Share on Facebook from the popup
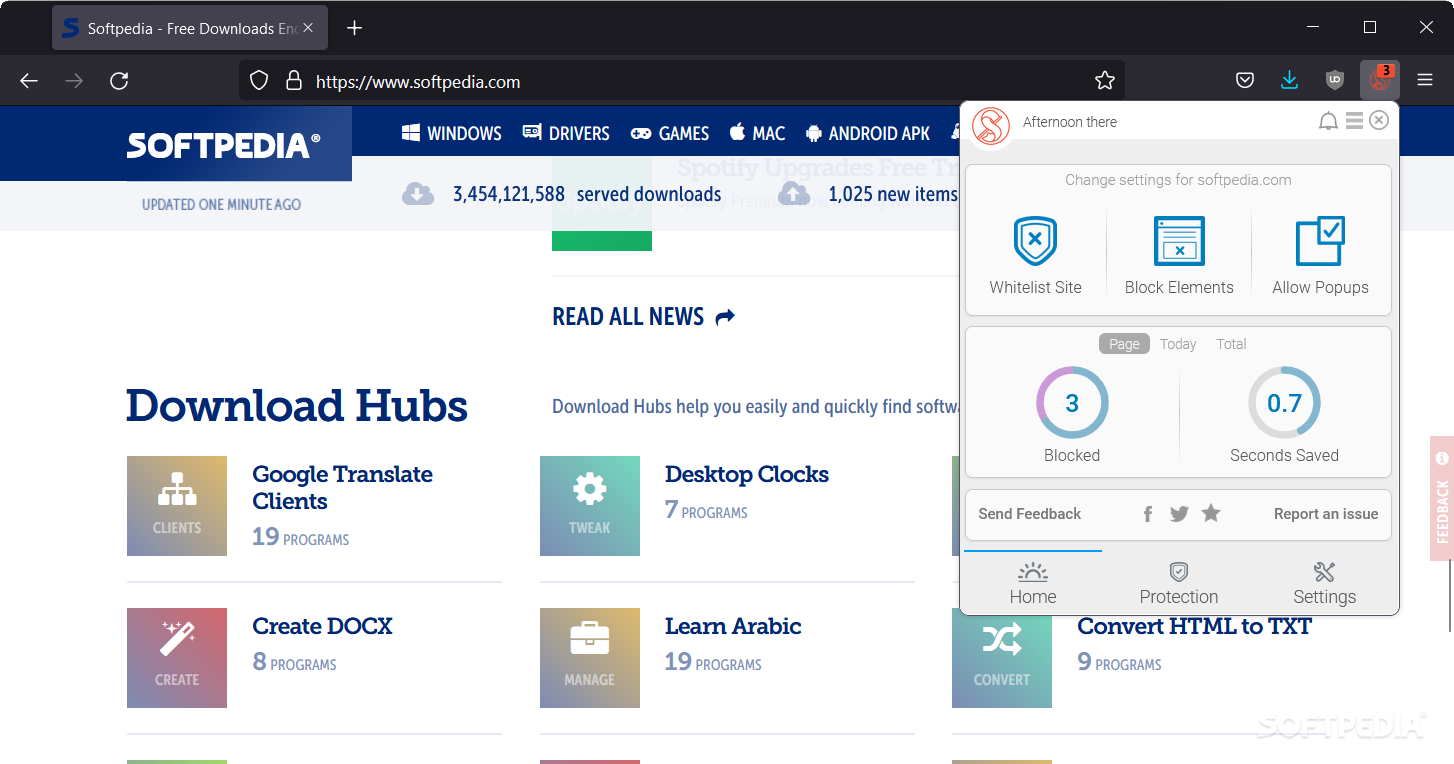Image resolution: width=1454 pixels, height=764 pixels. 1148,514
